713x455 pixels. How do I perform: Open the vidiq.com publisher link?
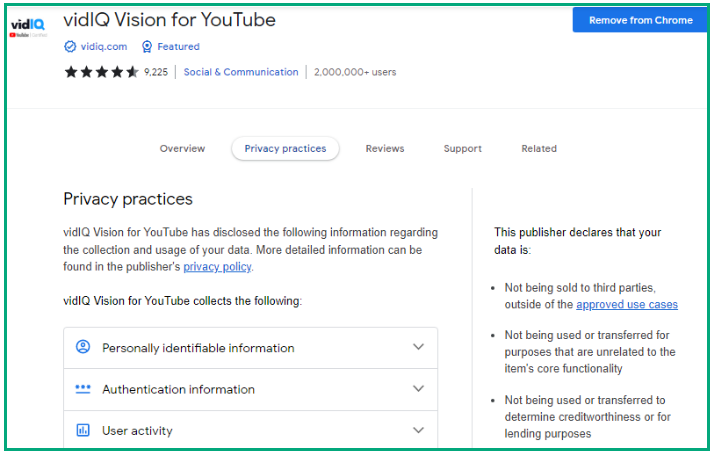pyautogui.click(x=104, y=46)
